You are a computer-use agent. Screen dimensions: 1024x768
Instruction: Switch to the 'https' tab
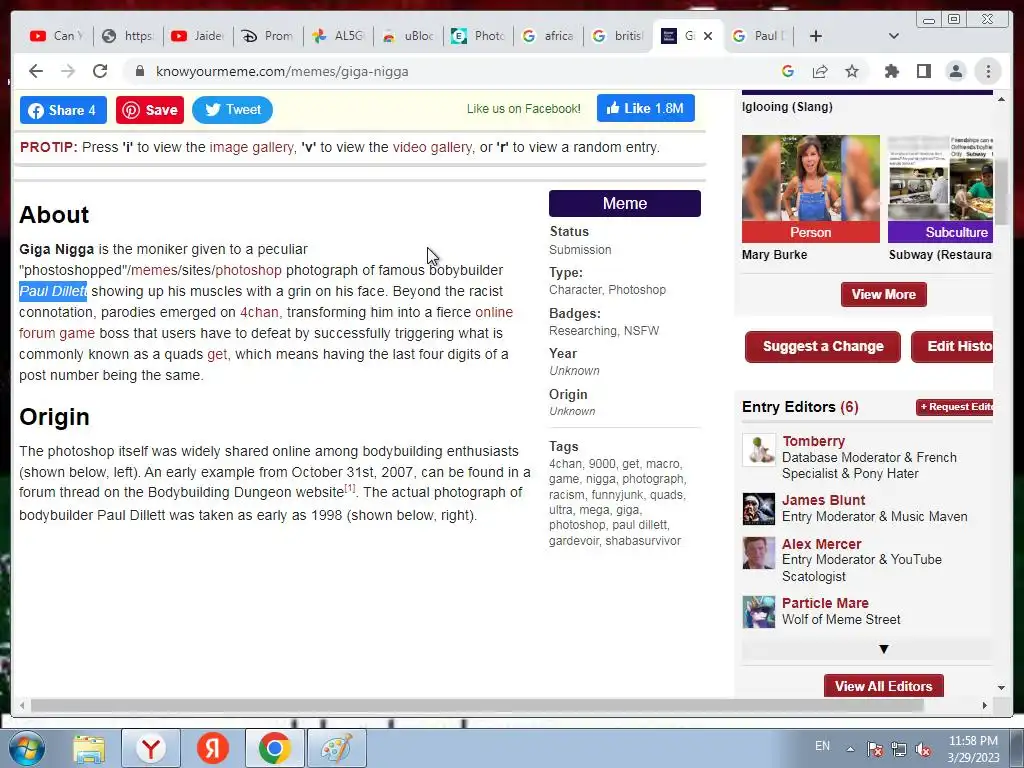pos(128,36)
